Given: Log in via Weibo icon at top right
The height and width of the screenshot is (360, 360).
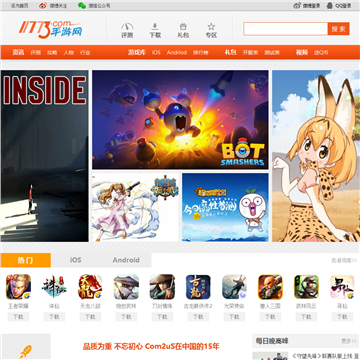Looking at the screenshot, I should (x=297, y=5).
